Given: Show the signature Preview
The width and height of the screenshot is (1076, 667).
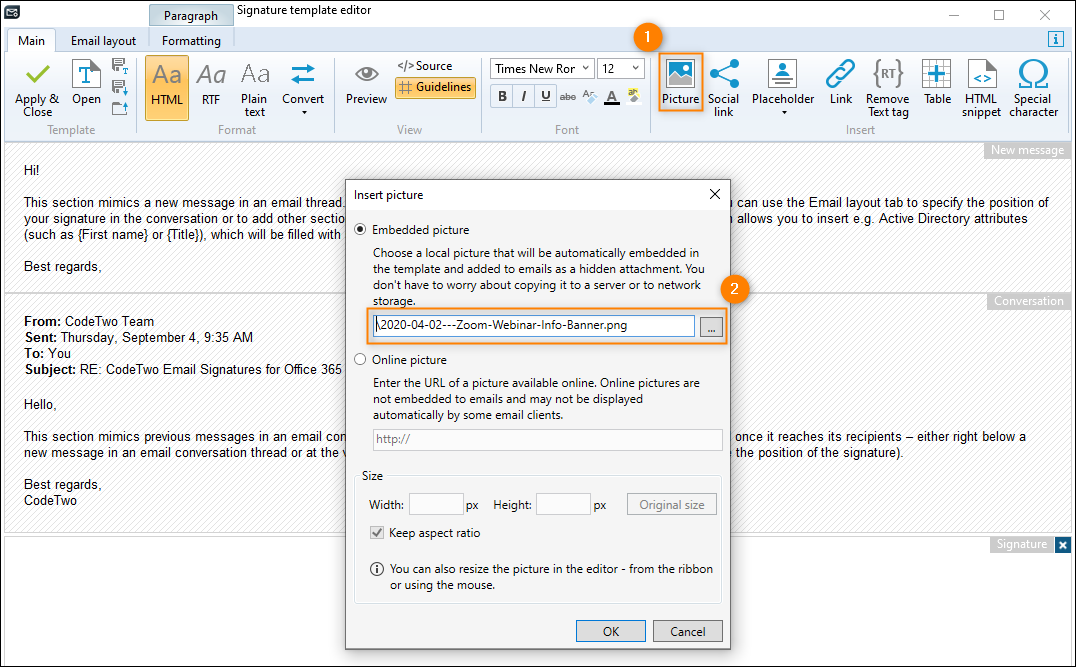Looking at the screenshot, I should [366, 84].
